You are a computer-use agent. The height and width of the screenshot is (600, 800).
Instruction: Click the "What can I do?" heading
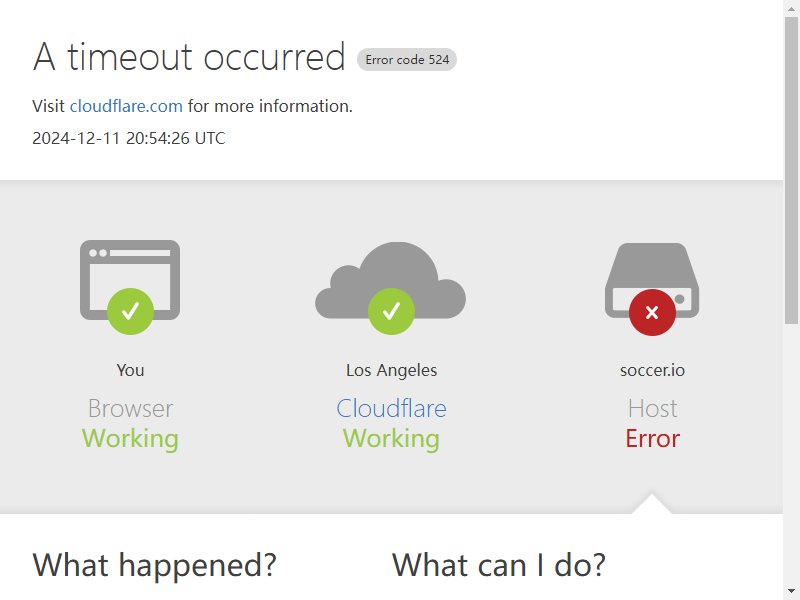point(499,565)
